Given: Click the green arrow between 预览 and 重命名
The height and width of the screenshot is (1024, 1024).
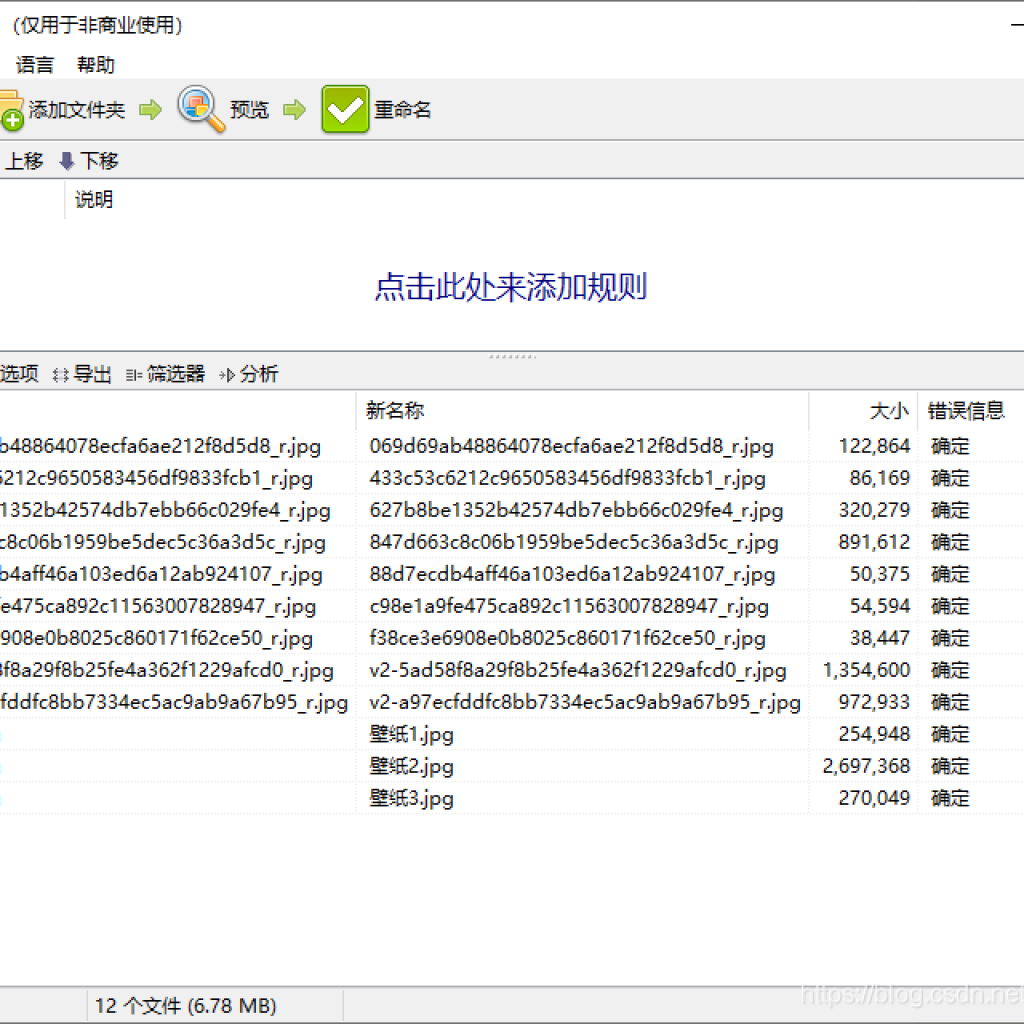Looking at the screenshot, I should pyautogui.click(x=295, y=108).
